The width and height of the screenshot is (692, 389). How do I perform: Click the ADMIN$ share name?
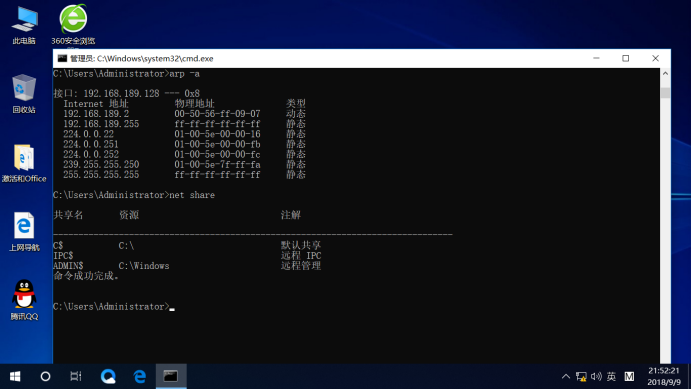click(68, 266)
